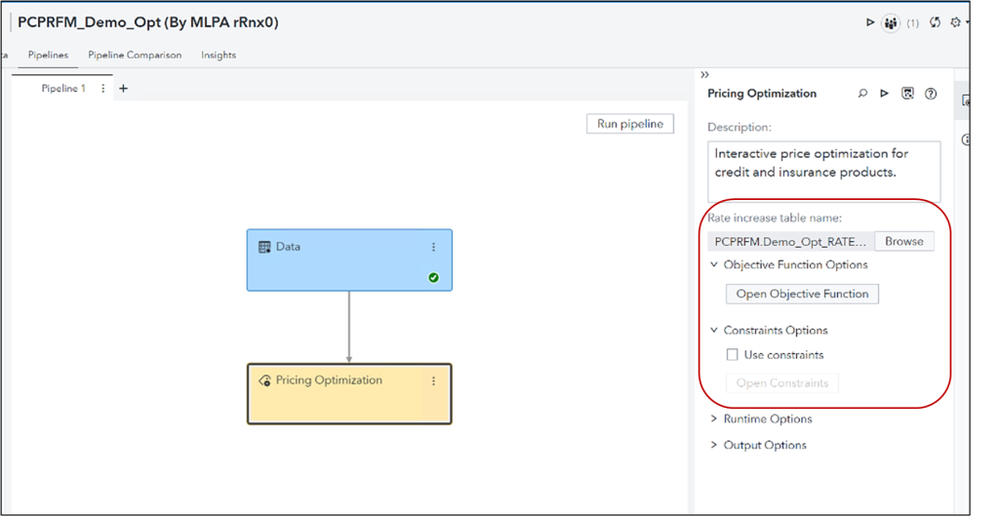
Task: Click the Description text box
Action: point(824,171)
